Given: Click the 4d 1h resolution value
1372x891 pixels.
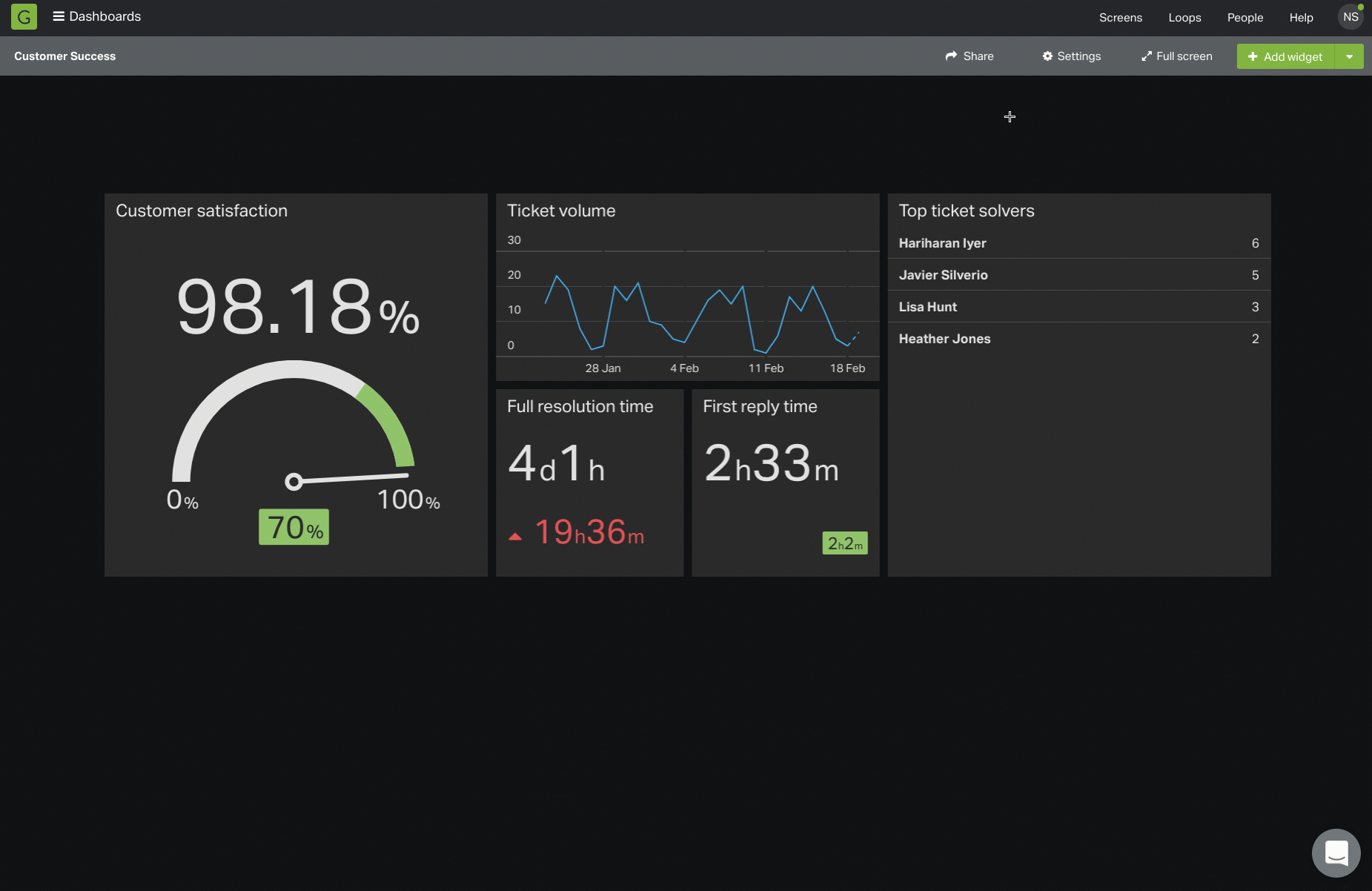Looking at the screenshot, I should (557, 463).
